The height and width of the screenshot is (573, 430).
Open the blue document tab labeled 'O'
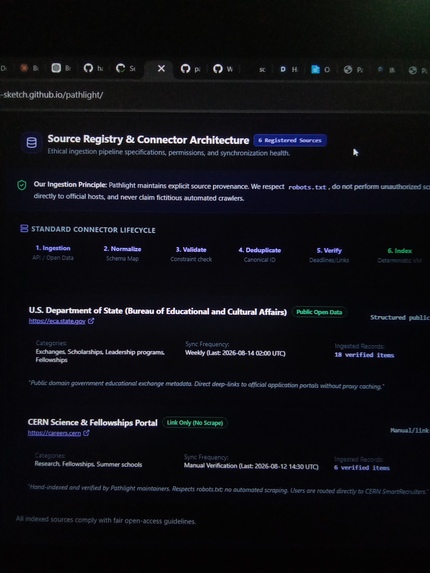click(320, 69)
